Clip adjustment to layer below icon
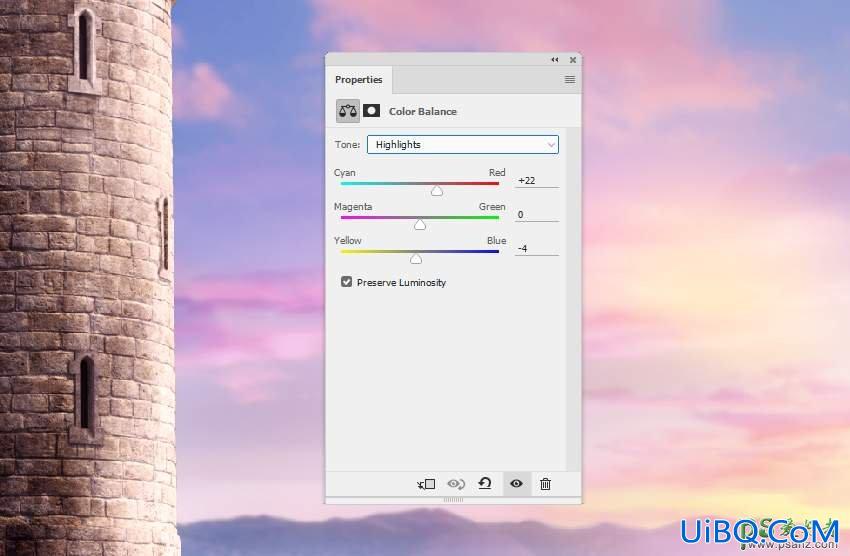This screenshot has height=556, width=850. (x=426, y=484)
